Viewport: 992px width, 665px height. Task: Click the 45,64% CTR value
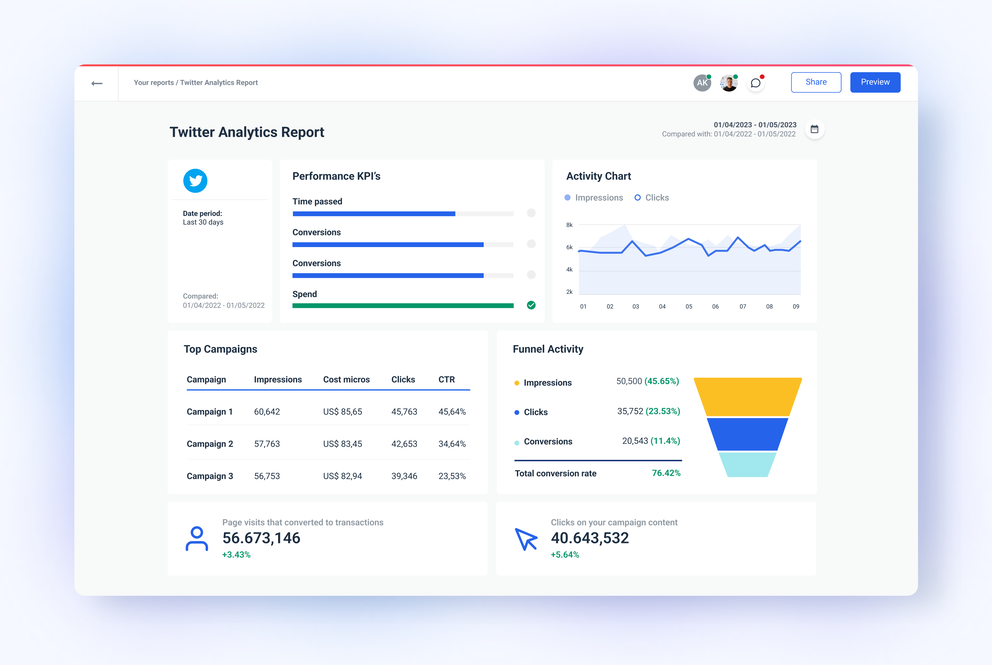pos(452,412)
